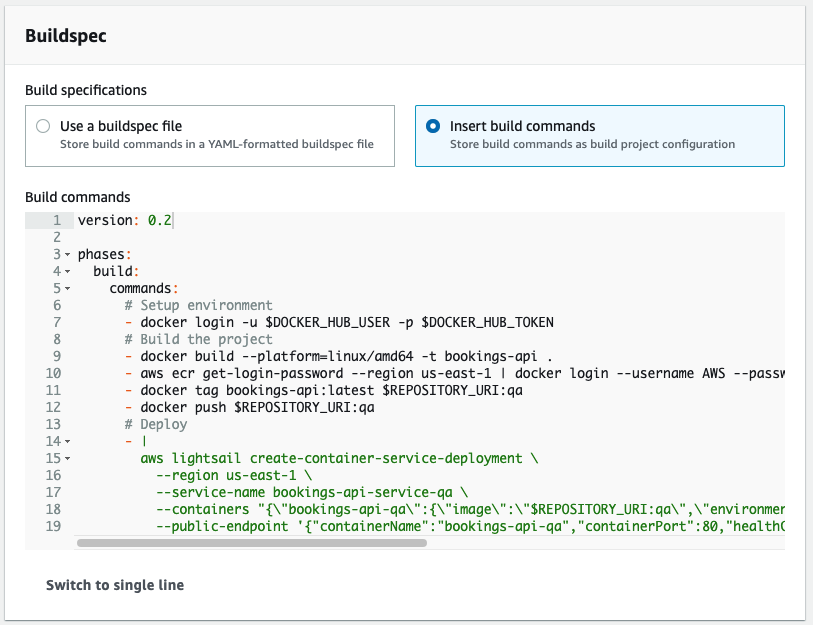This screenshot has width=813, height=625.
Task: Click line number 2 in the gutter
Action: click(57, 238)
